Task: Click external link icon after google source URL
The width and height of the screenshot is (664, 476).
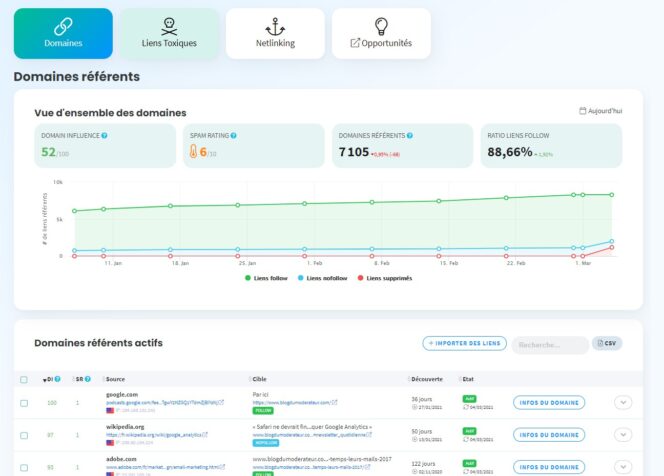Action: [221, 402]
